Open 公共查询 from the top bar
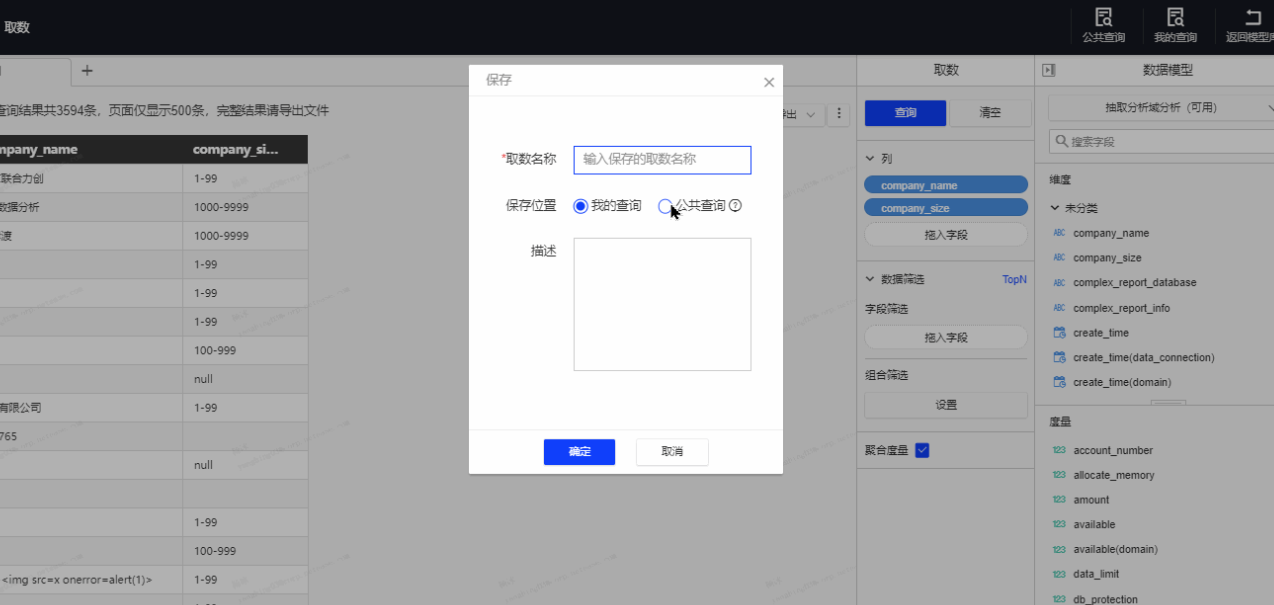Screen dimensions: 1274x605 (x=1103, y=26)
